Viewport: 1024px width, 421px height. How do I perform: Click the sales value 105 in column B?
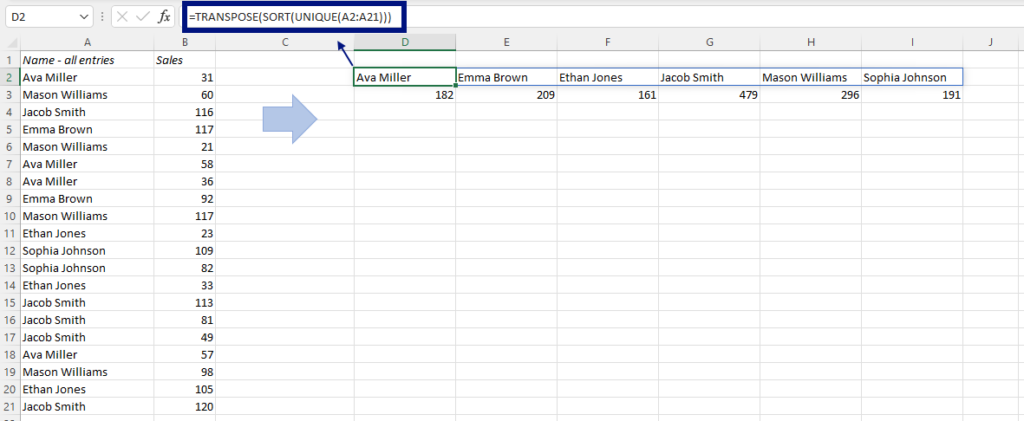185,389
